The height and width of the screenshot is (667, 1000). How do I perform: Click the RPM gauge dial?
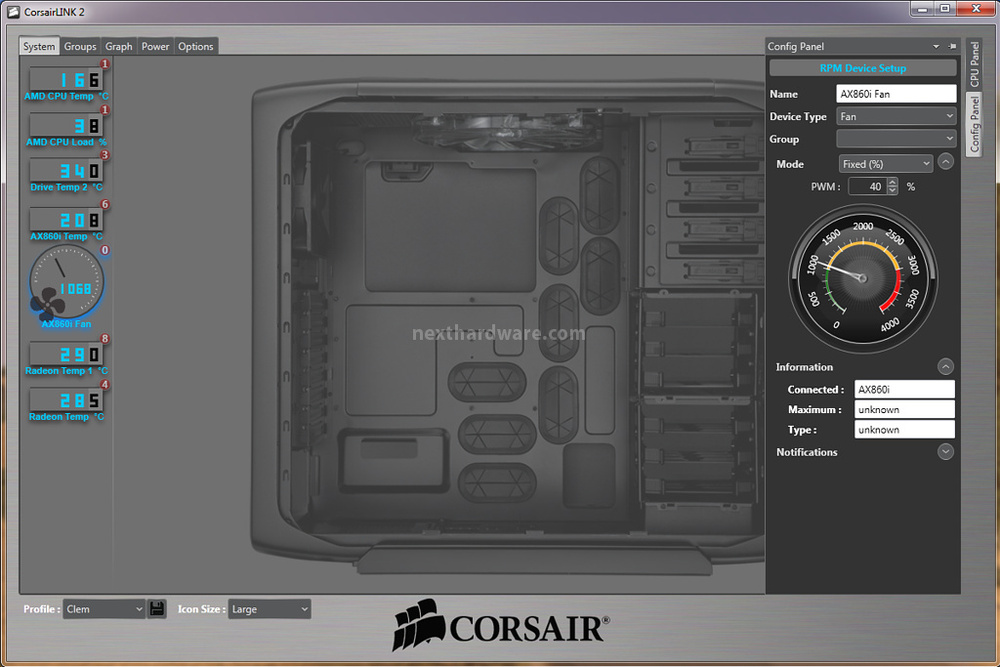863,279
